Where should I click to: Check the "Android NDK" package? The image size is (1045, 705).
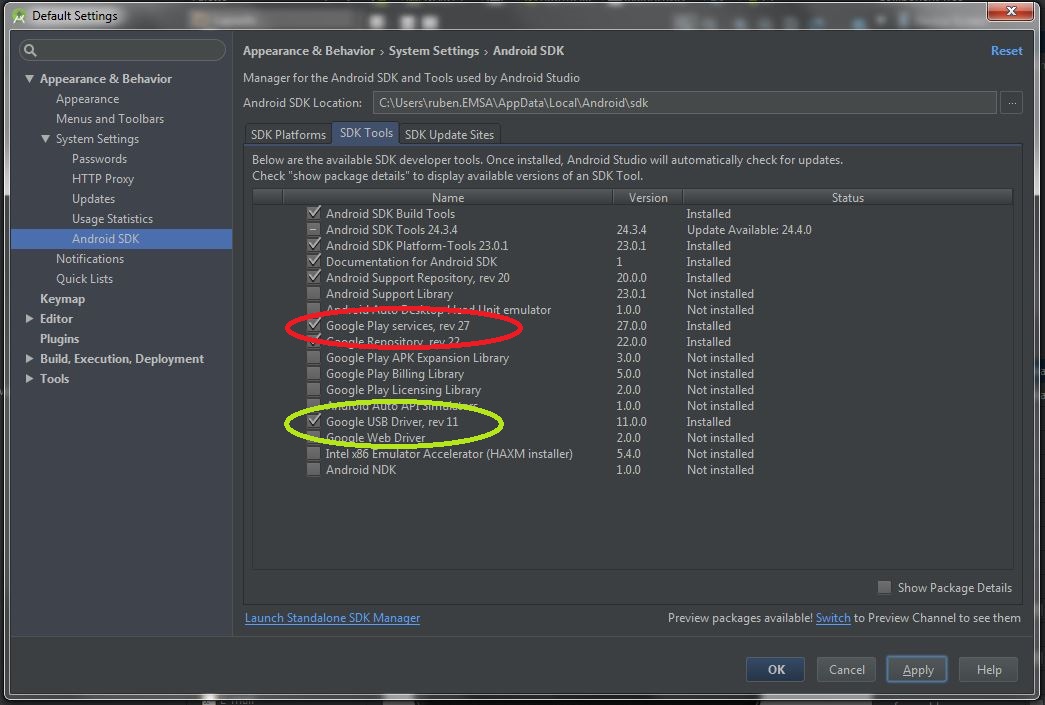(x=313, y=469)
